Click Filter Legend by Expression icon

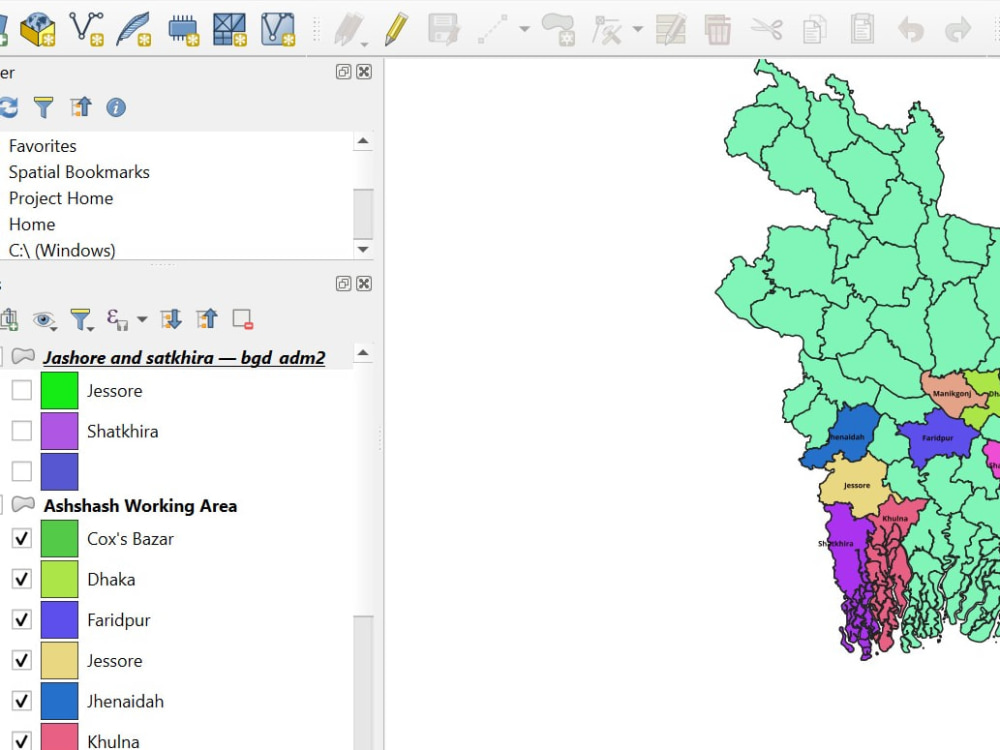coord(117,319)
